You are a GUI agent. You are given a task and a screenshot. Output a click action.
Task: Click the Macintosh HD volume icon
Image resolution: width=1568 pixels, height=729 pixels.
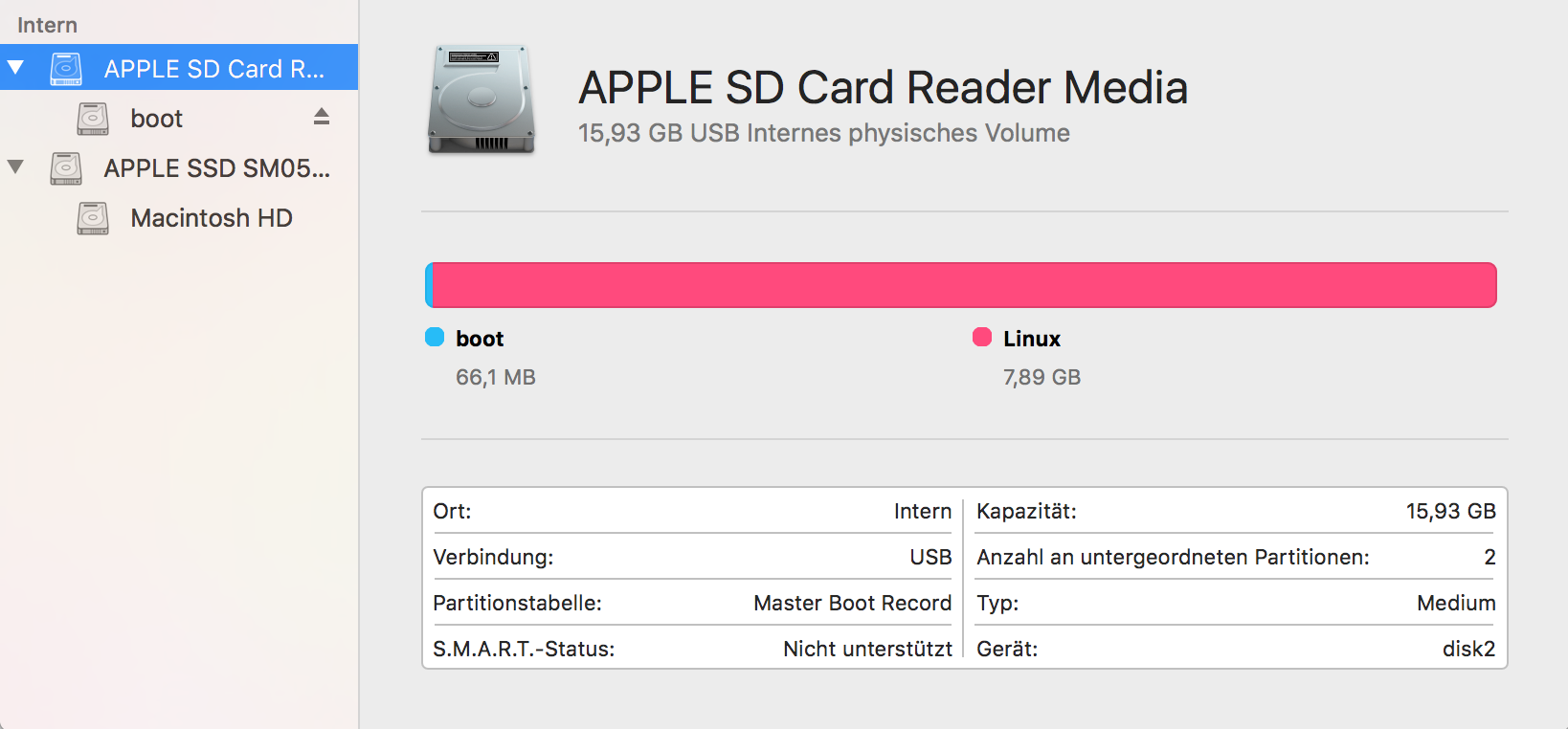93,218
